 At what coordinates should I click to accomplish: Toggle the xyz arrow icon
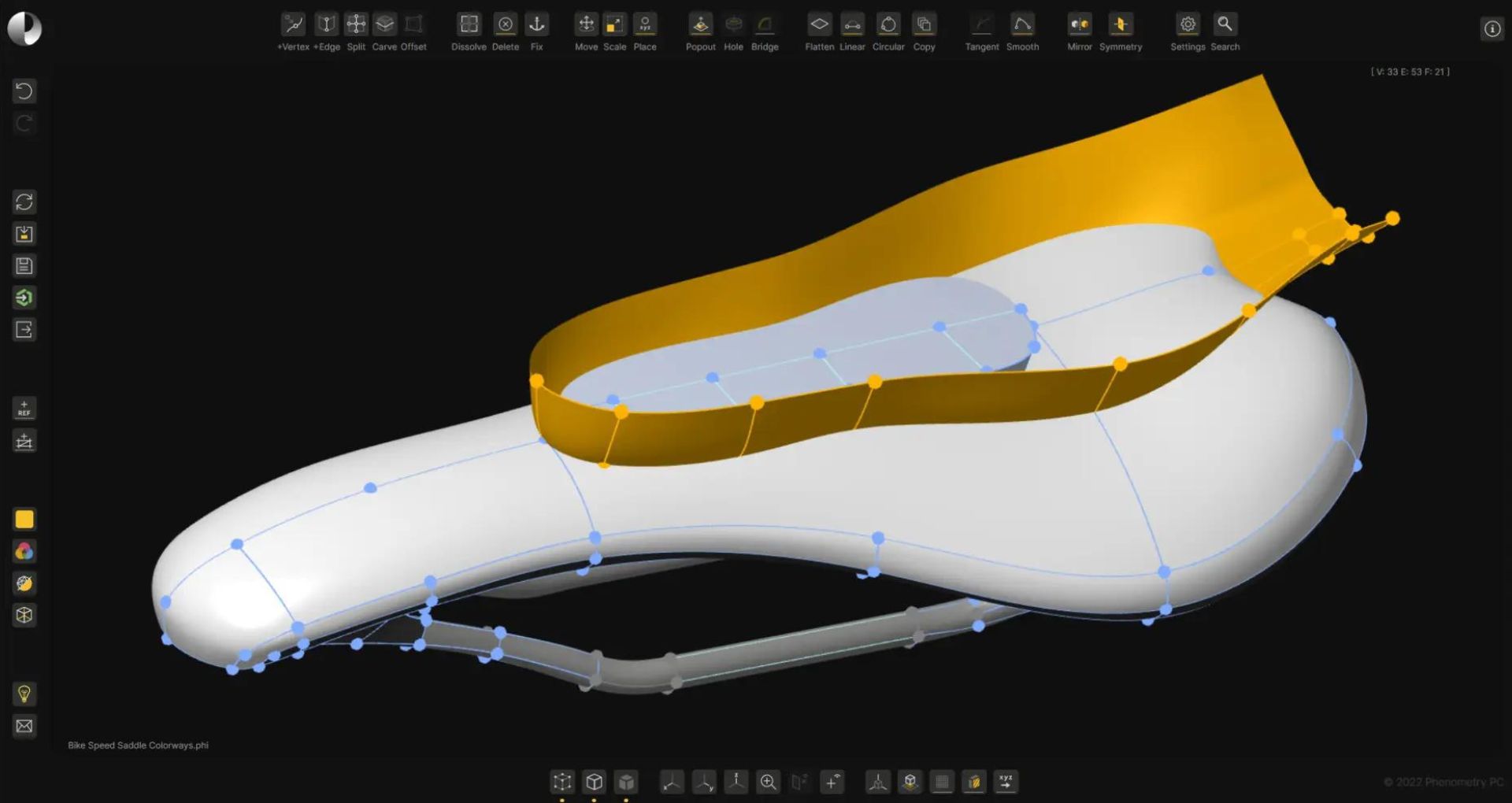(x=1006, y=782)
